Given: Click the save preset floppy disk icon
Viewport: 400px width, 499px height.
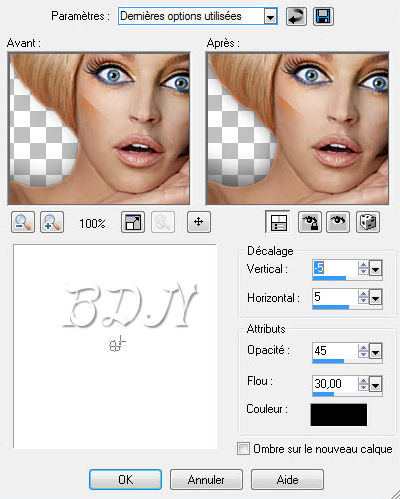Looking at the screenshot, I should coord(323,17).
